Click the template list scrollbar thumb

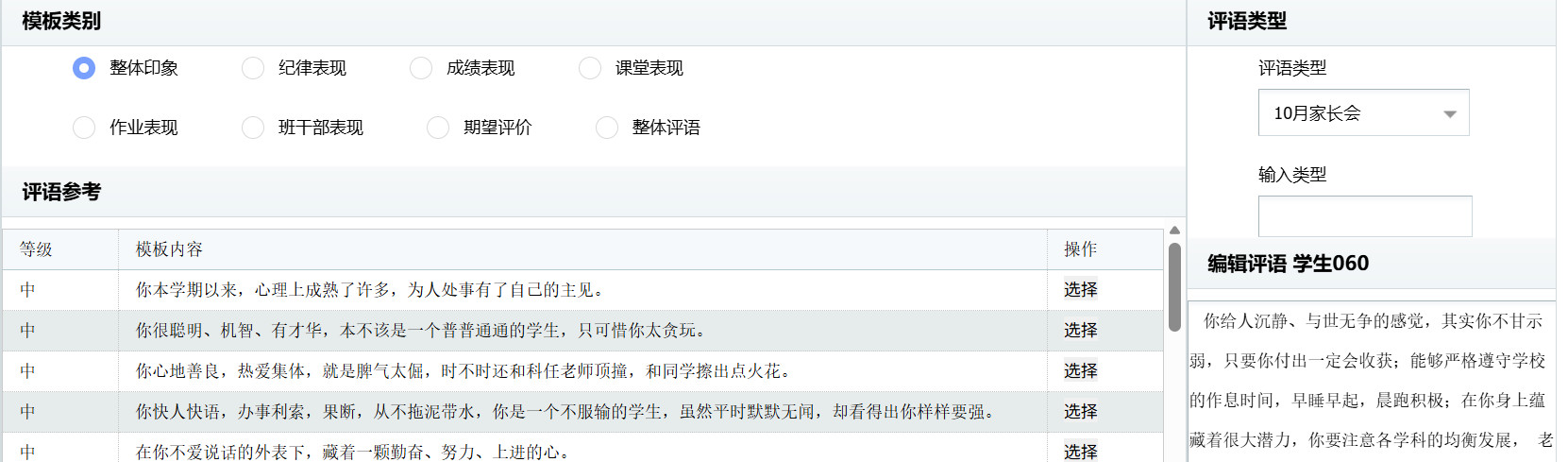[1174, 286]
